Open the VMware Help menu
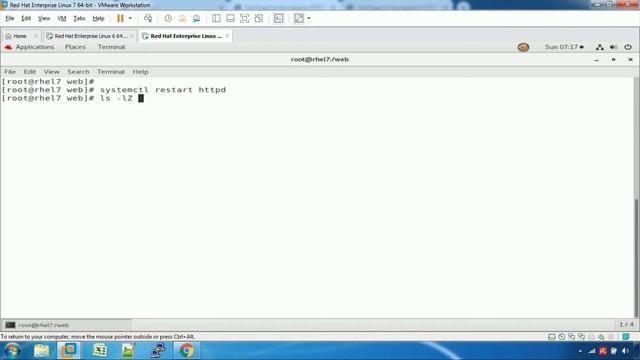Screen dimensions: 640x360 point(98,18)
